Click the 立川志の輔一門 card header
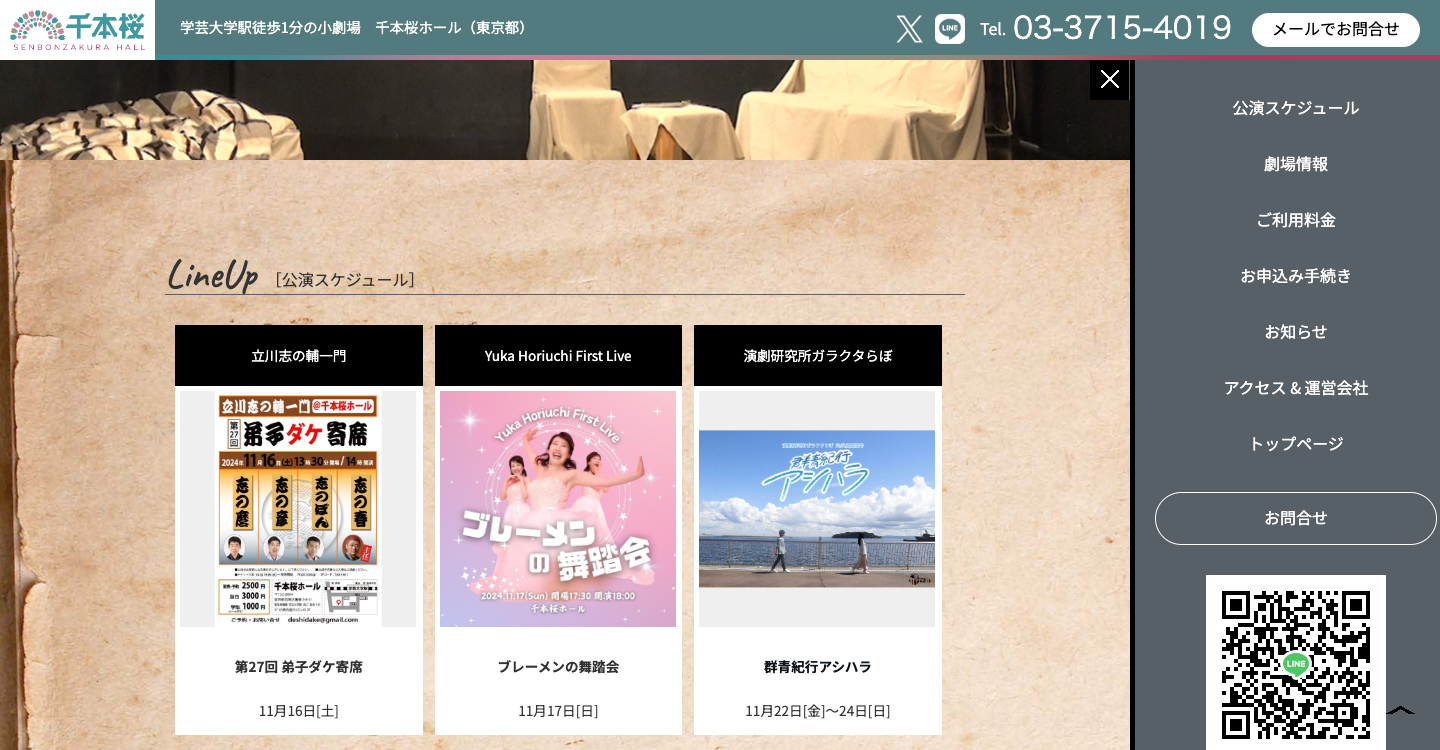The width and height of the screenshot is (1440, 750). 298,356
